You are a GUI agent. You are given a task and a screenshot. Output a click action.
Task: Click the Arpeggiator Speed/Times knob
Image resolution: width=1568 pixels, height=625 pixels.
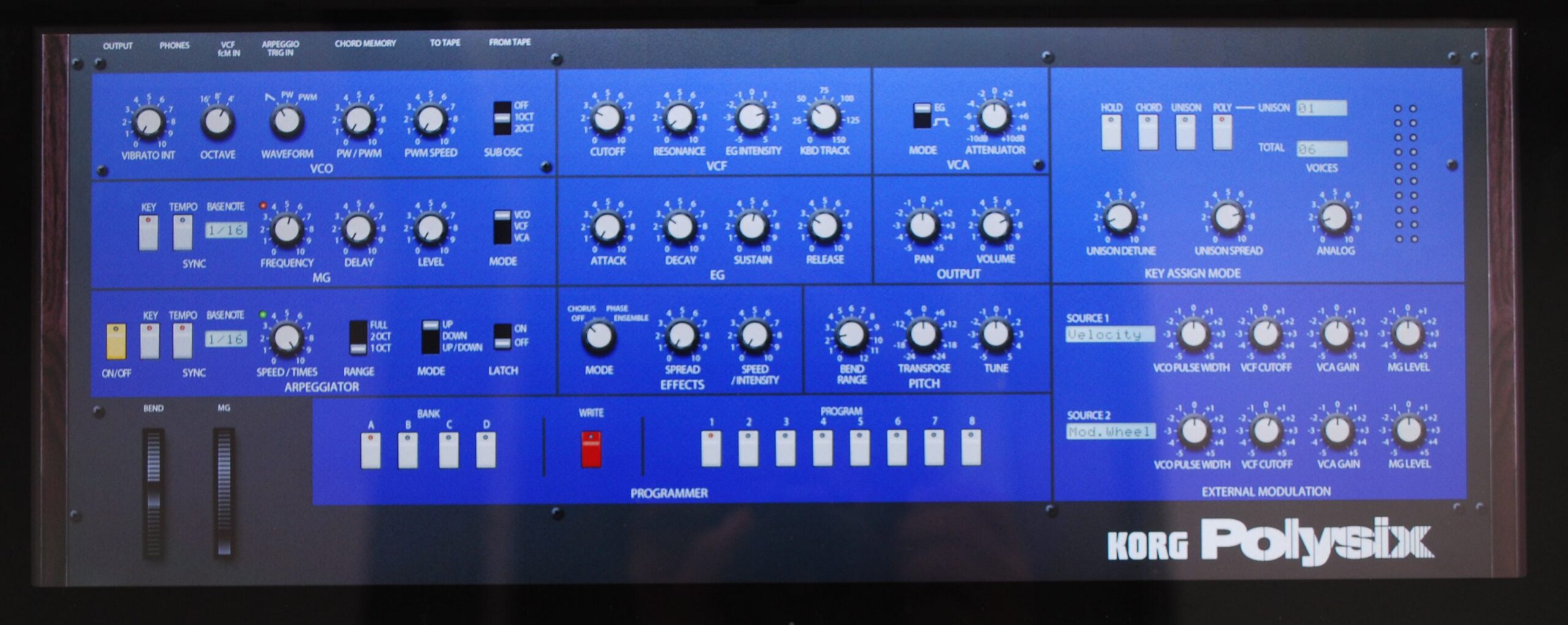click(x=286, y=338)
